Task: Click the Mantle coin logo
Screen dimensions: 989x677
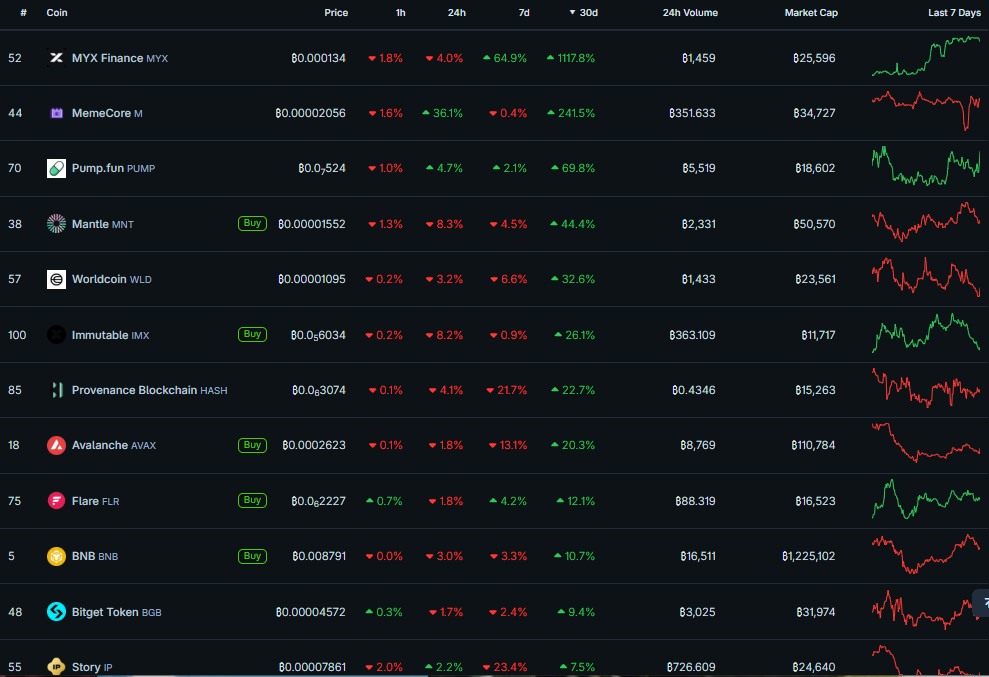Action: (56, 224)
